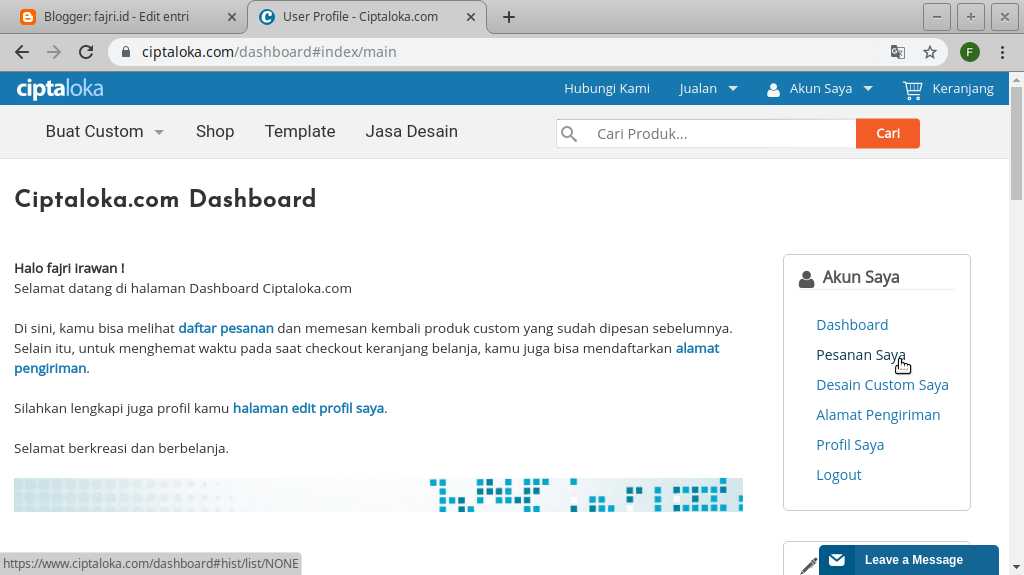Open a new tab with the plus icon
The width and height of the screenshot is (1024, 575).
pos(509,17)
